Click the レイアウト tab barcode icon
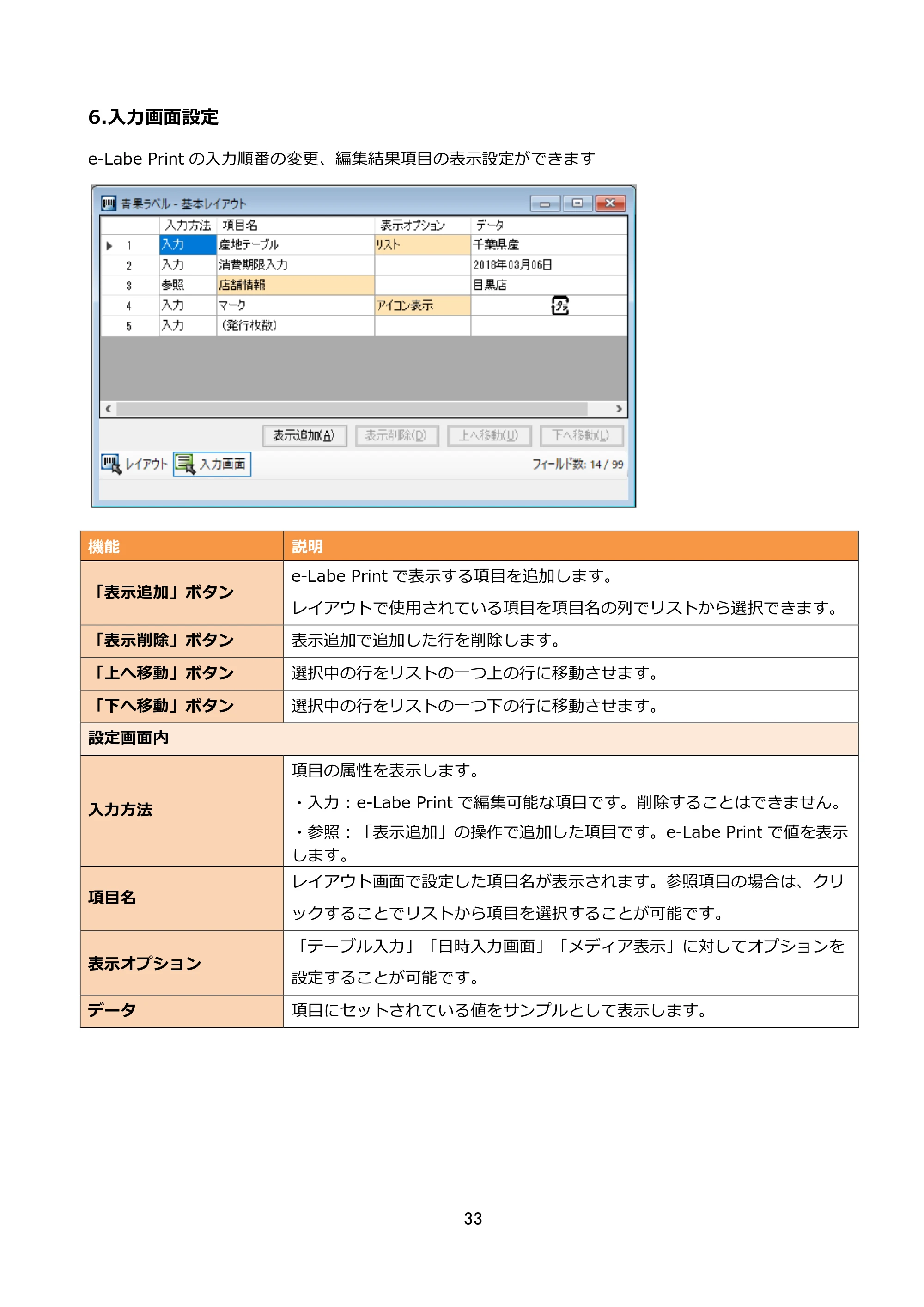The image size is (924, 1307). [111, 464]
